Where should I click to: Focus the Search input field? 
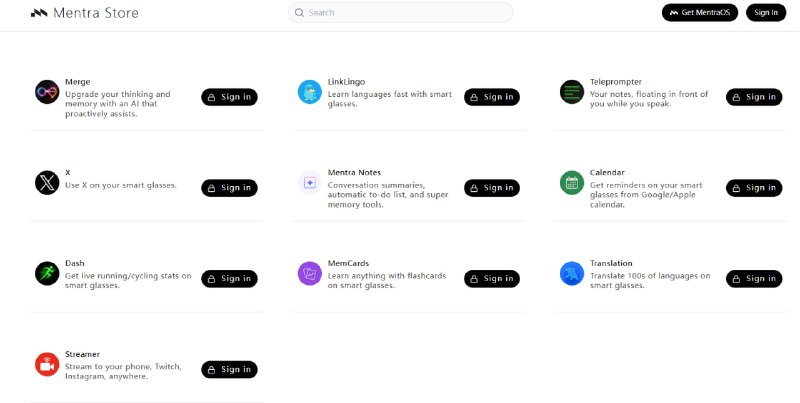pyautogui.click(x=405, y=13)
